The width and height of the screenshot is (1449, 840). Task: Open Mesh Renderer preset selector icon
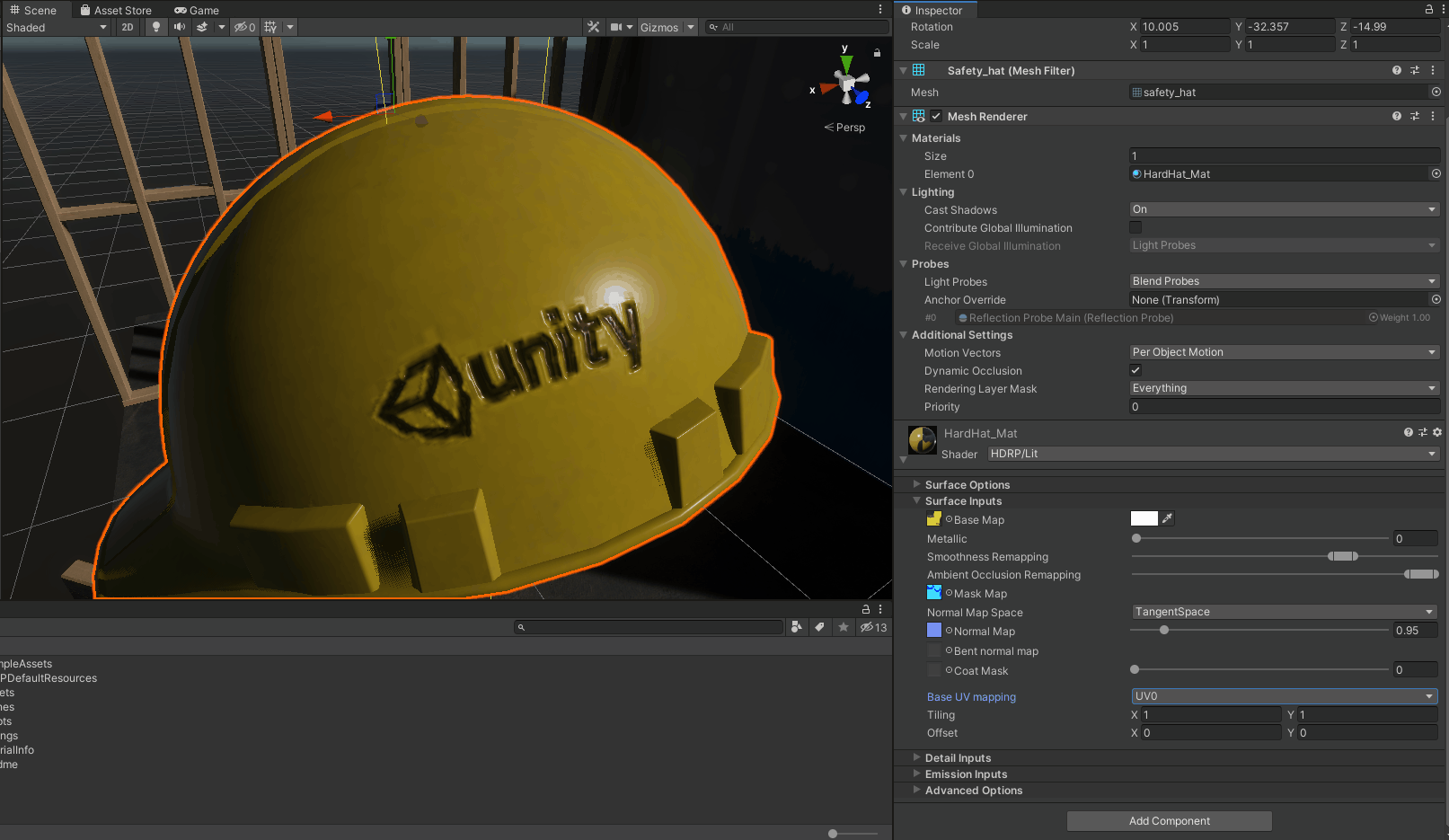click(x=1415, y=116)
